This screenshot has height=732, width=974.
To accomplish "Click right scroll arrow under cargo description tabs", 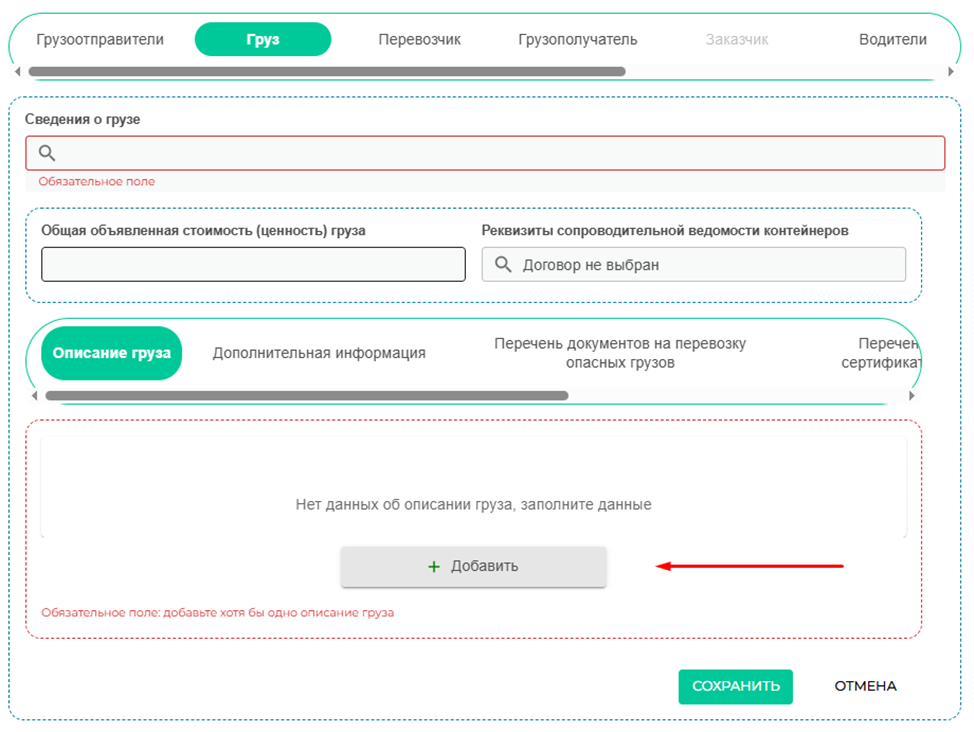I will pos(910,396).
